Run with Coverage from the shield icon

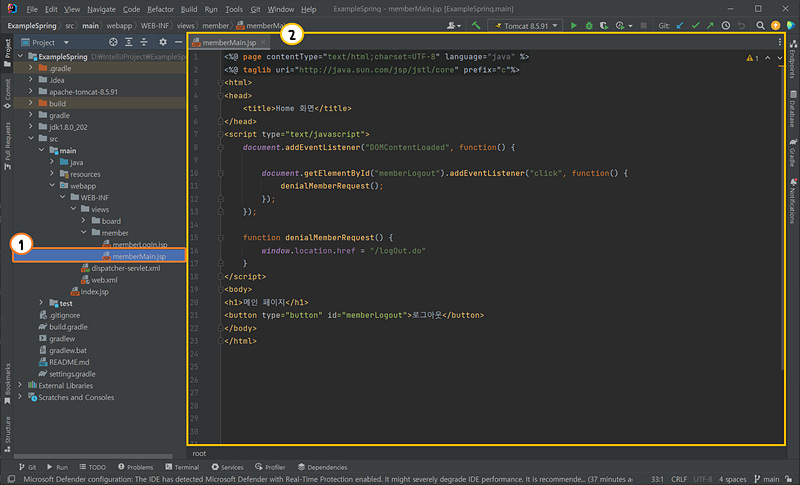(x=604, y=25)
